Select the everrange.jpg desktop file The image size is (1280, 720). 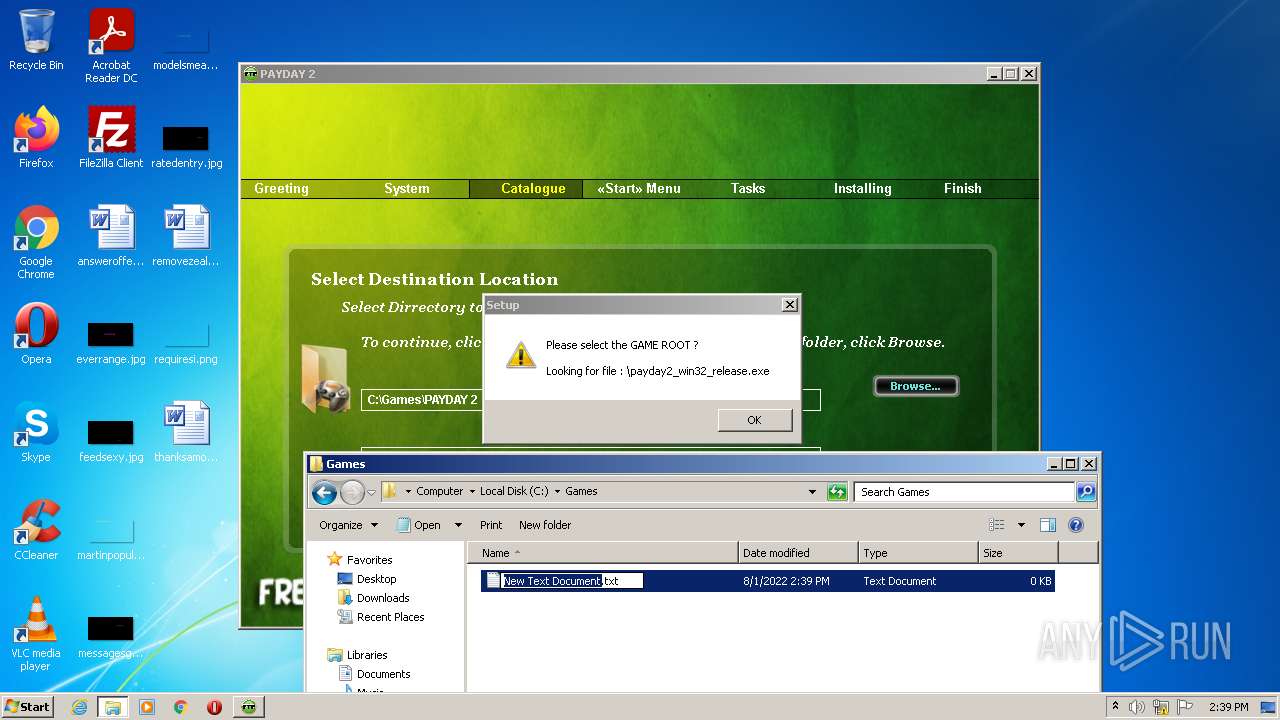pyautogui.click(x=111, y=340)
